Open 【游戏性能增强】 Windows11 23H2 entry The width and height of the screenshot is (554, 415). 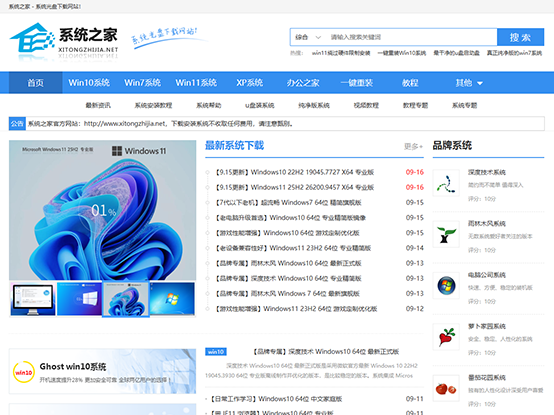[x=296, y=309]
